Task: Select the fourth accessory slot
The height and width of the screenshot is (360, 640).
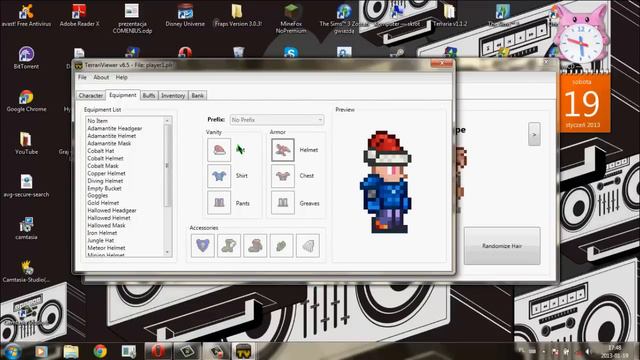Action: pyautogui.click(x=281, y=246)
